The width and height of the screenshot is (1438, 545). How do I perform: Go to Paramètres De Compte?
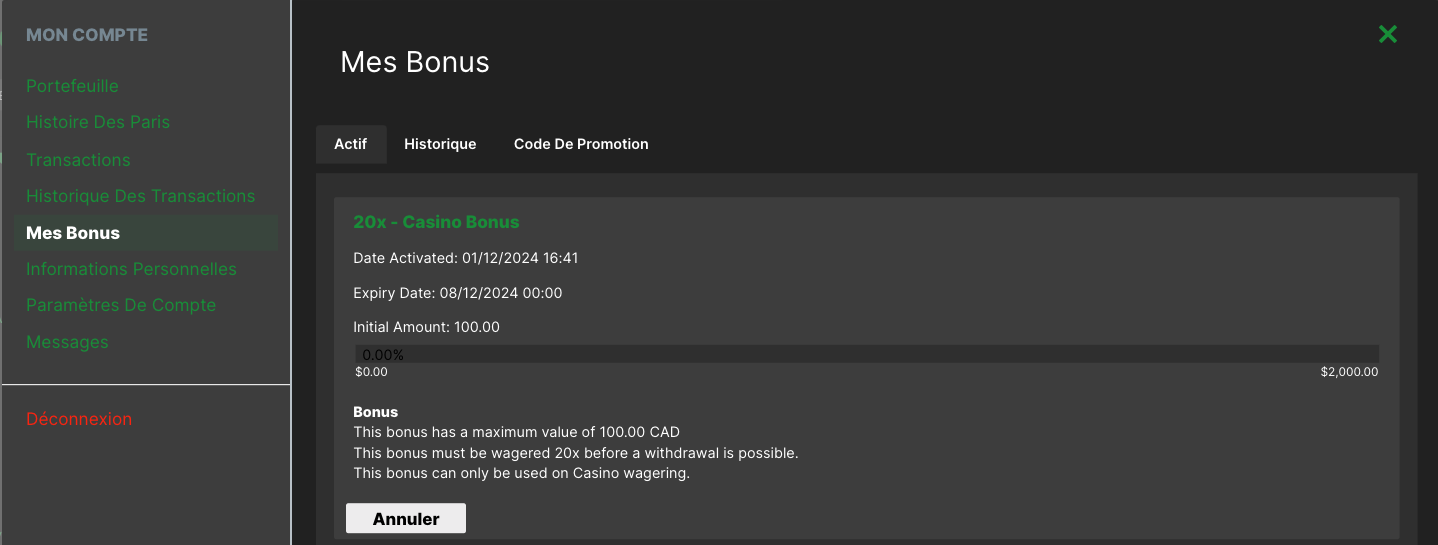pos(121,305)
